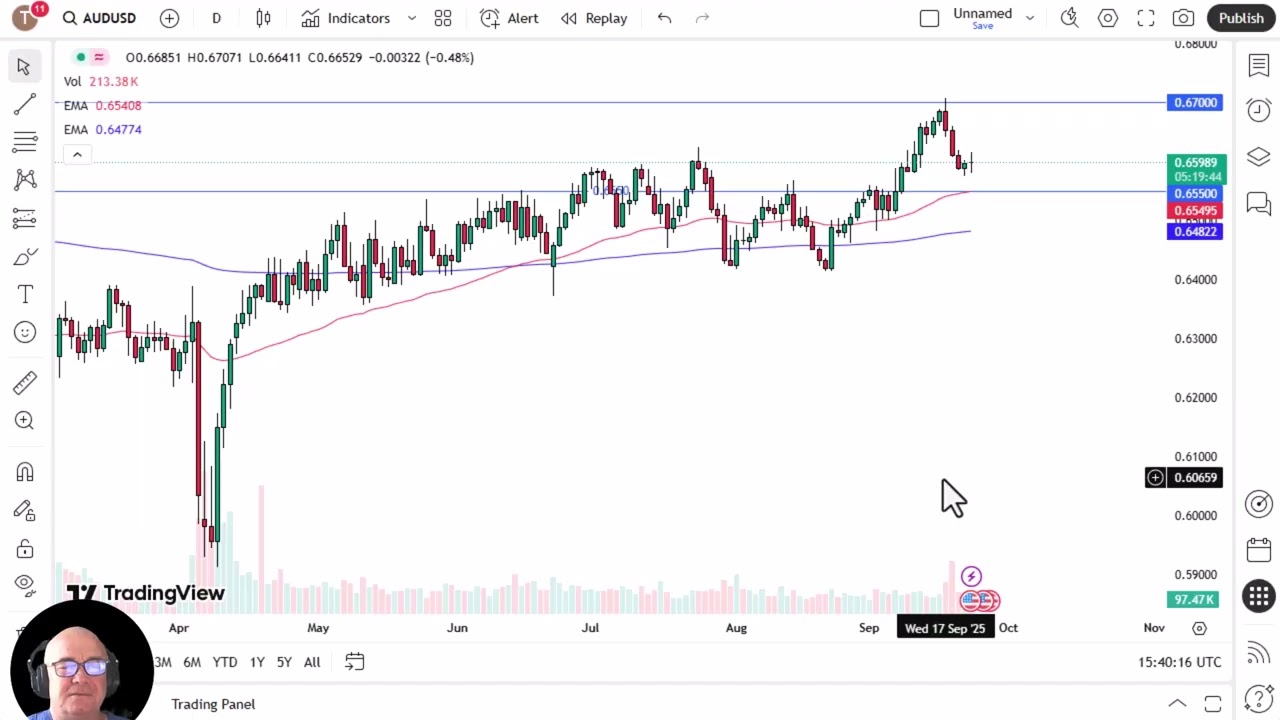Take a chart snapshot with camera icon

coord(1183,18)
